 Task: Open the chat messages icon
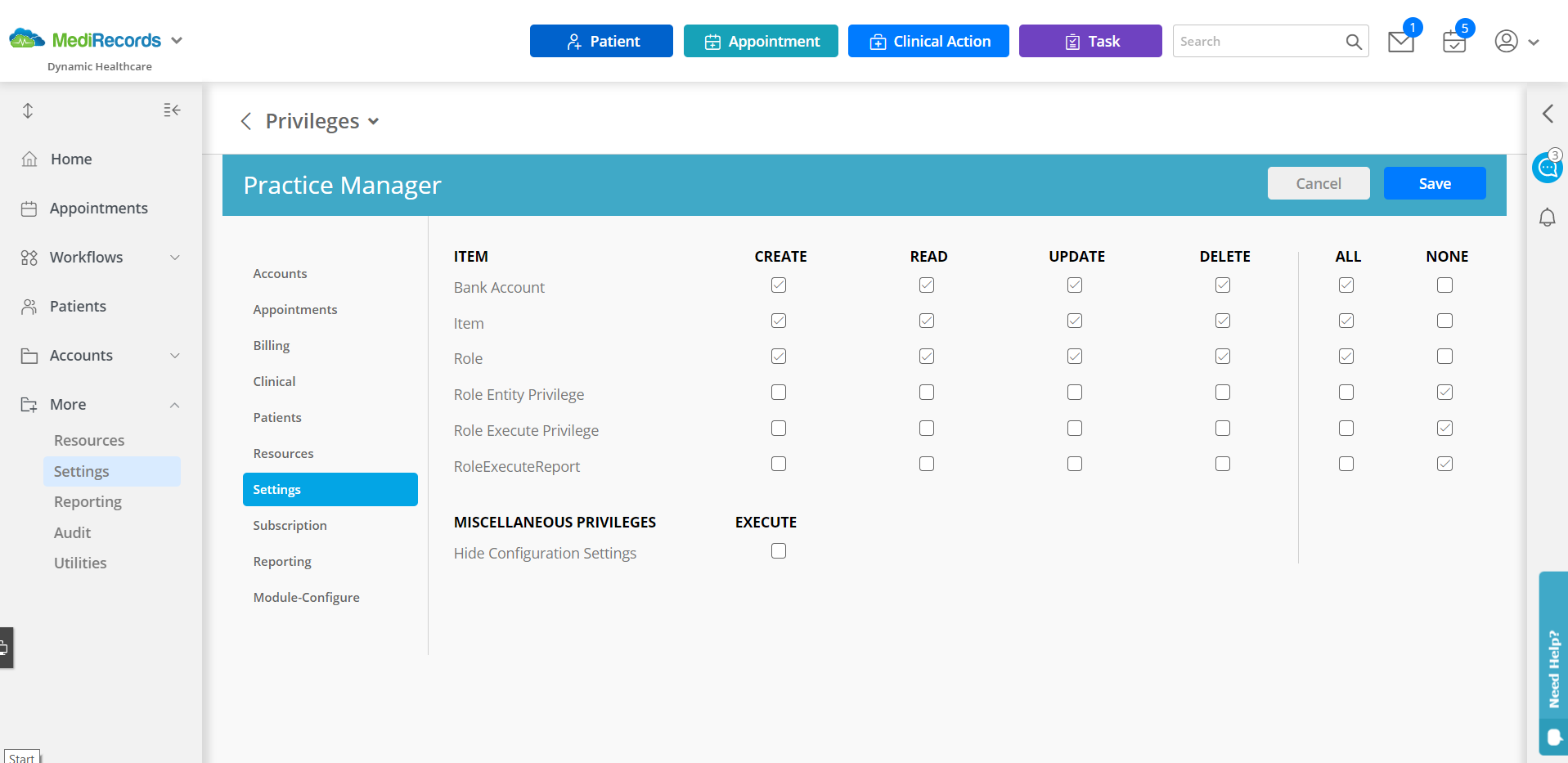point(1547,168)
